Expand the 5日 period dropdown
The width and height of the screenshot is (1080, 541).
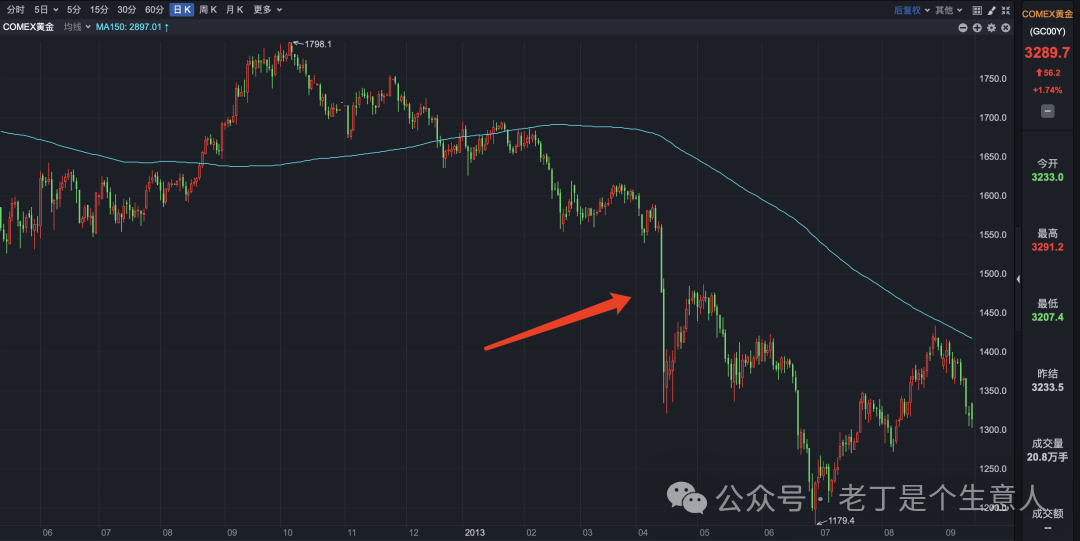[x=46, y=10]
